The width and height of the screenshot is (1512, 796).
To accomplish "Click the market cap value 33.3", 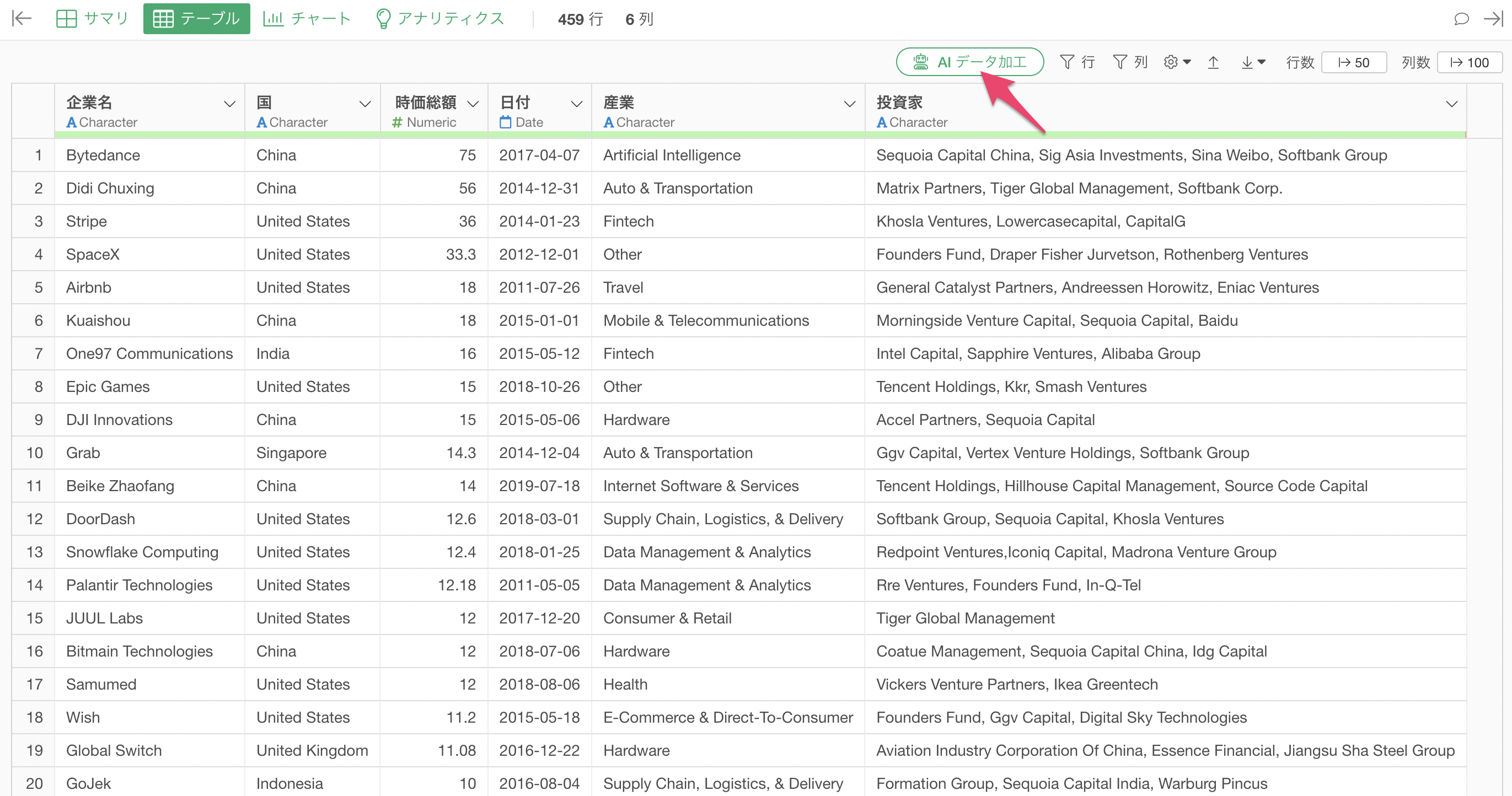I will pos(434,254).
